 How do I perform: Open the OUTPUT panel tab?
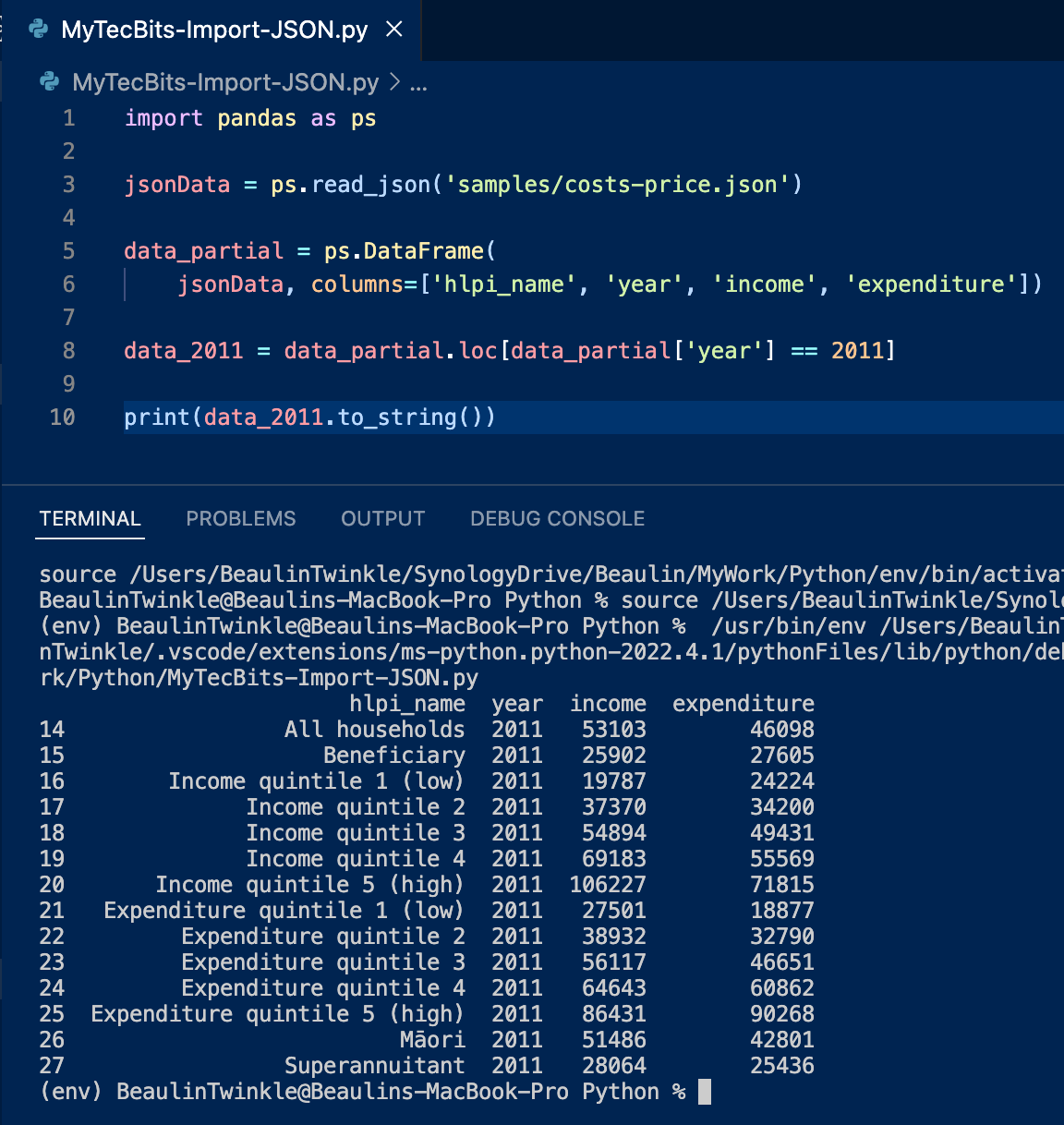click(382, 519)
